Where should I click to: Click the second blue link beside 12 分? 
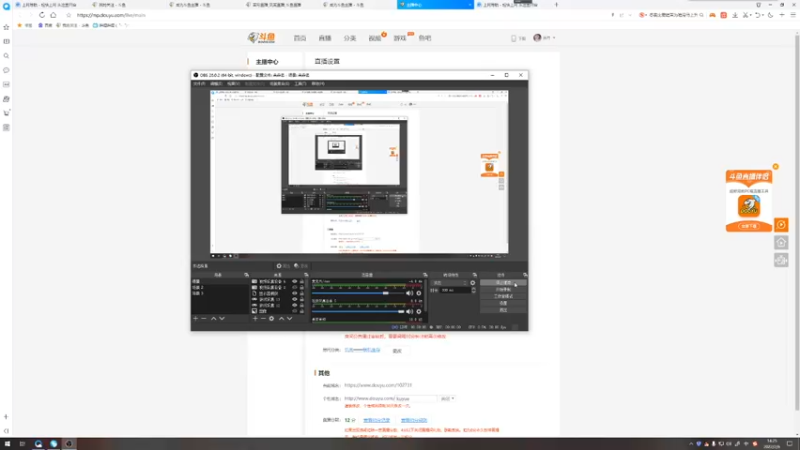pyautogui.click(x=414, y=420)
